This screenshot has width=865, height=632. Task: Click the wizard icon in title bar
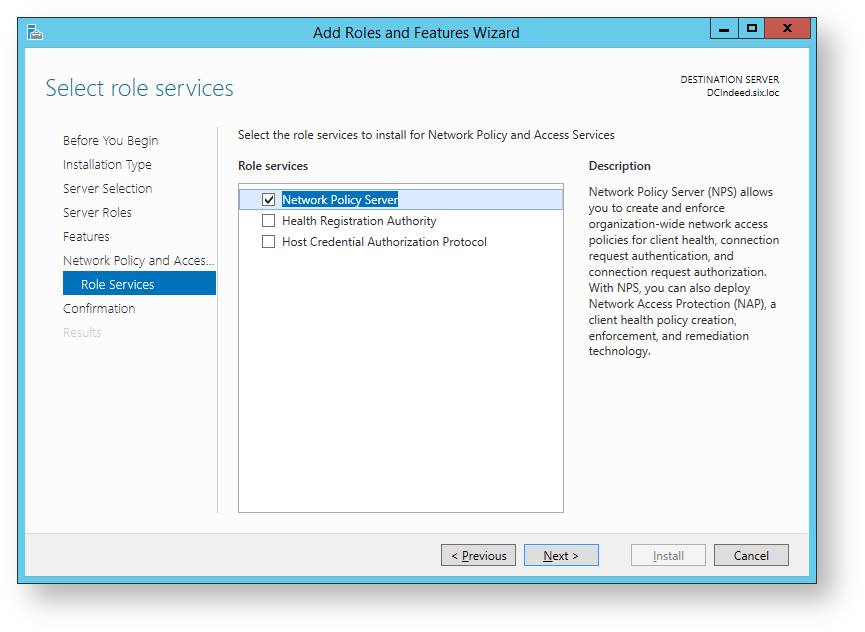(35, 32)
